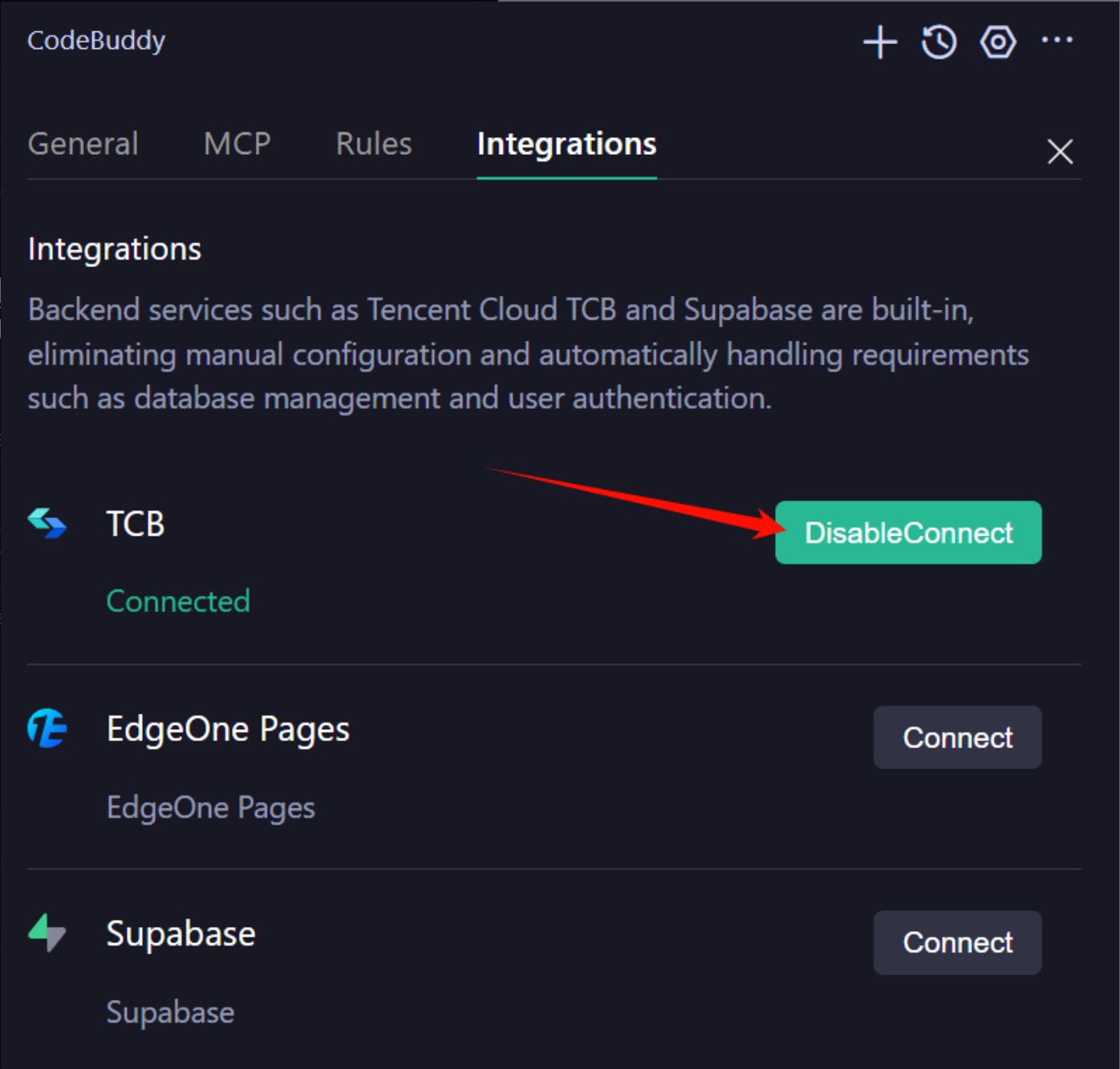
Task: Go to the Rules tab
Action: tap(374, 144)
